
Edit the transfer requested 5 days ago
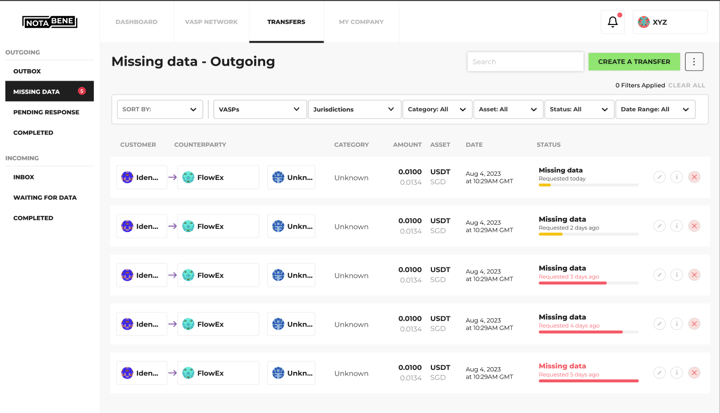point(659,373)
